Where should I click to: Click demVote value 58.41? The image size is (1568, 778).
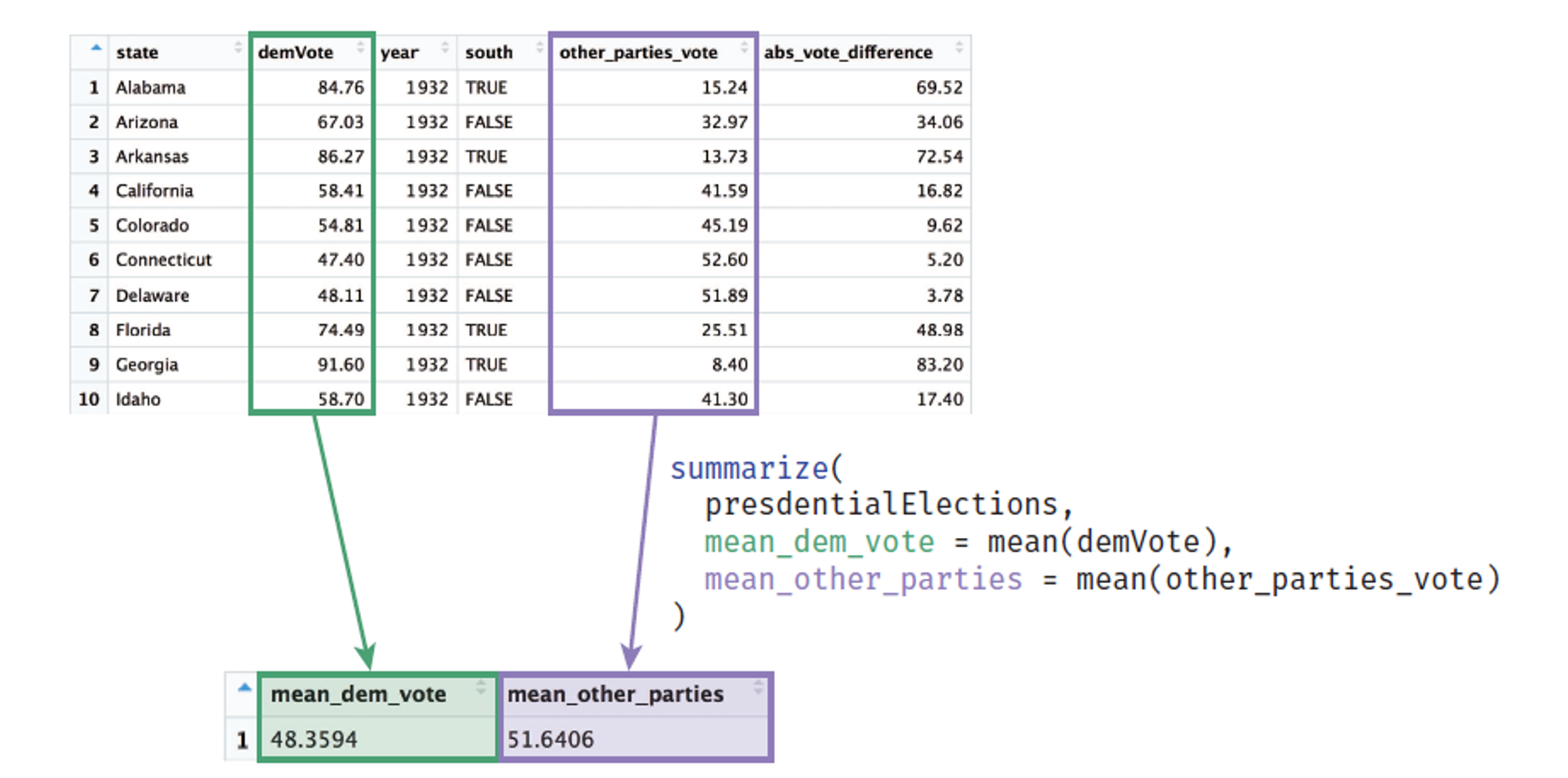(x=341, y=190)
